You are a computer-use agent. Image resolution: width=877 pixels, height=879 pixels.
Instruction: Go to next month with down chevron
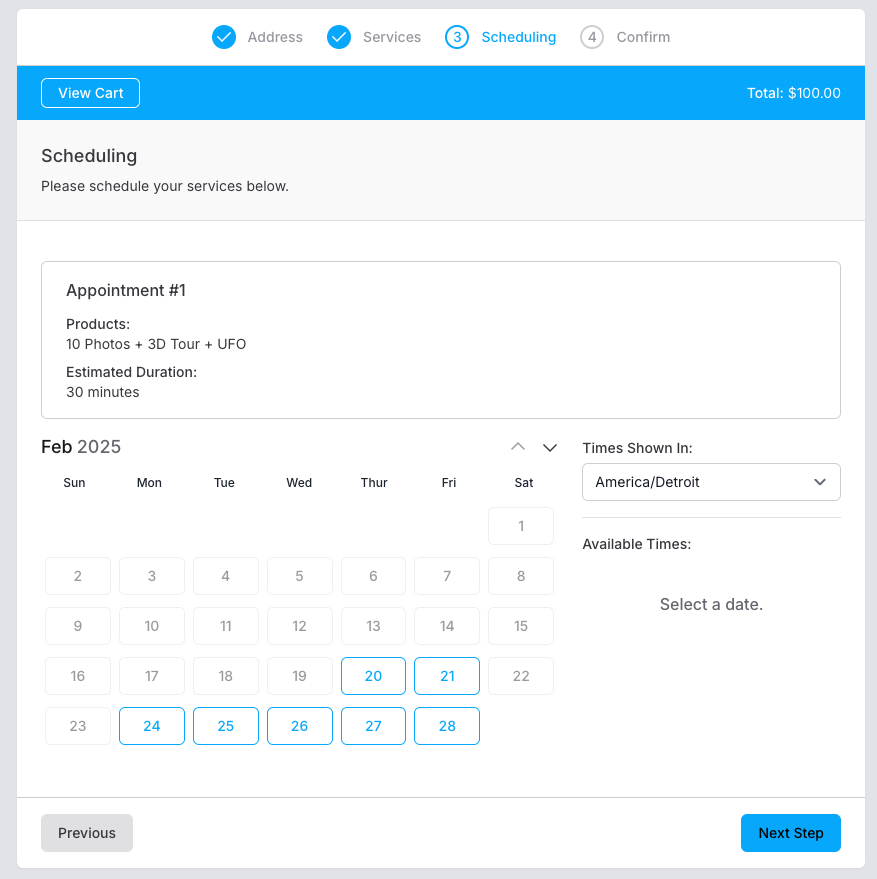[550, 447]
